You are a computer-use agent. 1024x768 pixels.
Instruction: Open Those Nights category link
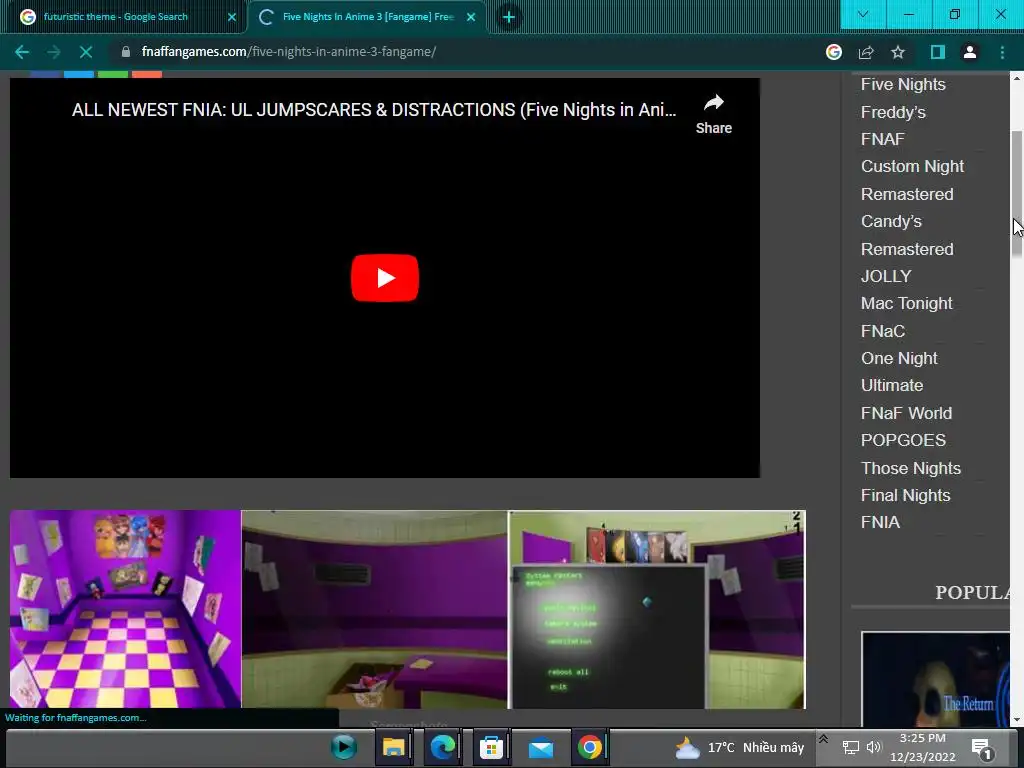tap(911, 468)
